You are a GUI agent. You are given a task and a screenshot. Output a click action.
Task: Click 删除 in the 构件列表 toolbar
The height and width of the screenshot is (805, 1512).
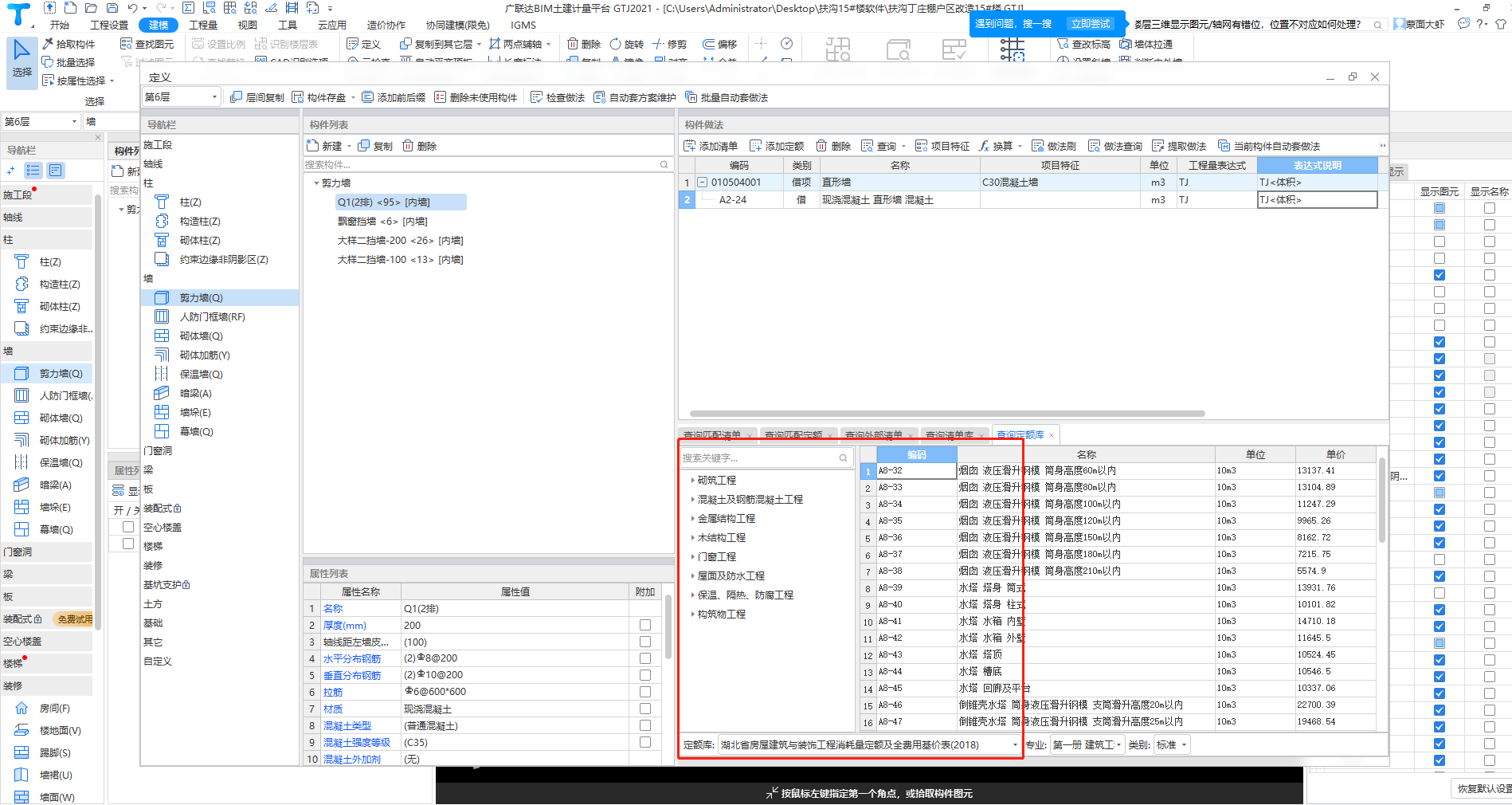[x=420, y=146]
